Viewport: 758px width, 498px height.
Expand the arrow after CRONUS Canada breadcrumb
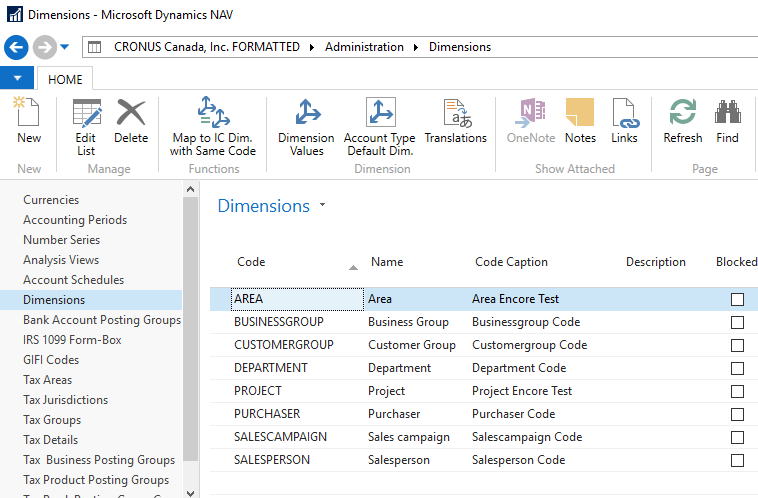(312, 47)
